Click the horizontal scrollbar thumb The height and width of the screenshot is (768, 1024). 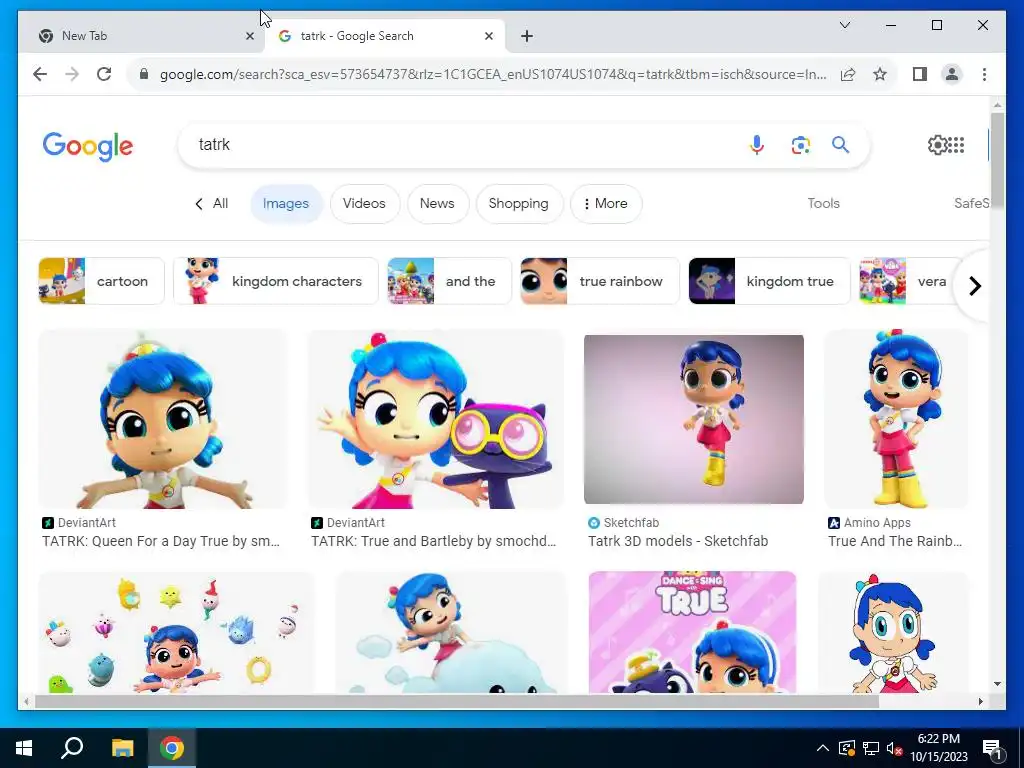tap(457, 701)
